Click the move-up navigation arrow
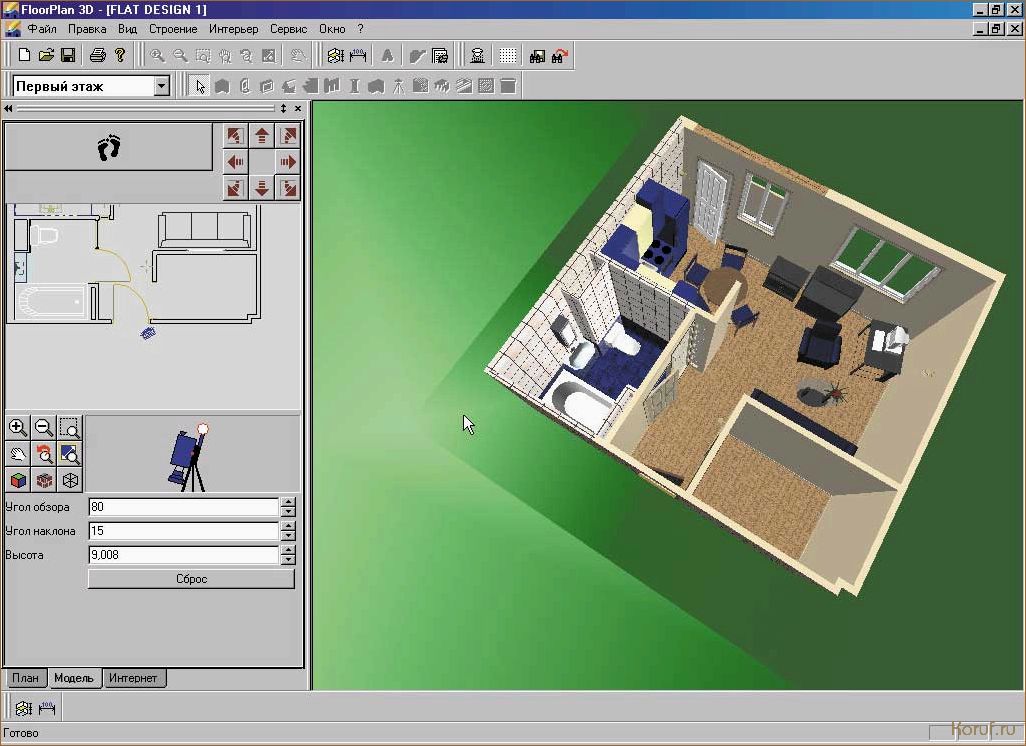 (262, 135)
